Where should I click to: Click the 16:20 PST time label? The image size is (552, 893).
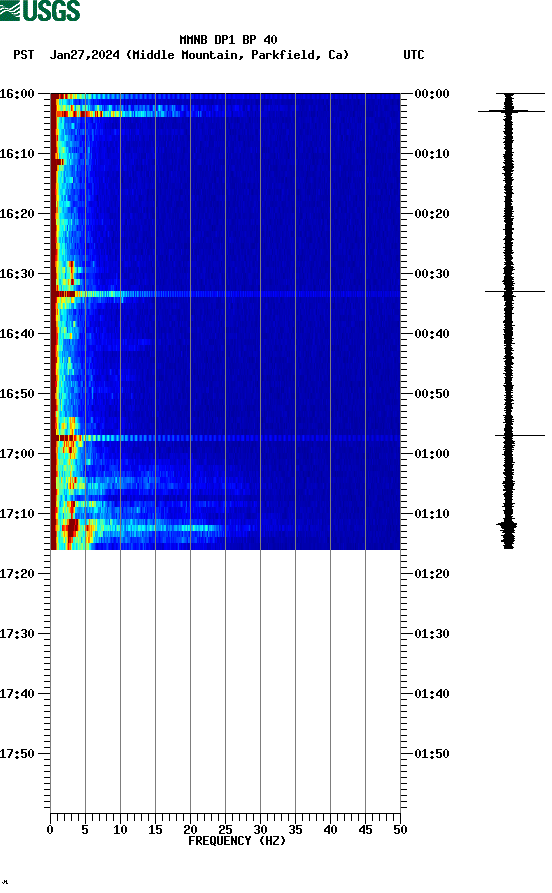point(17,214)
